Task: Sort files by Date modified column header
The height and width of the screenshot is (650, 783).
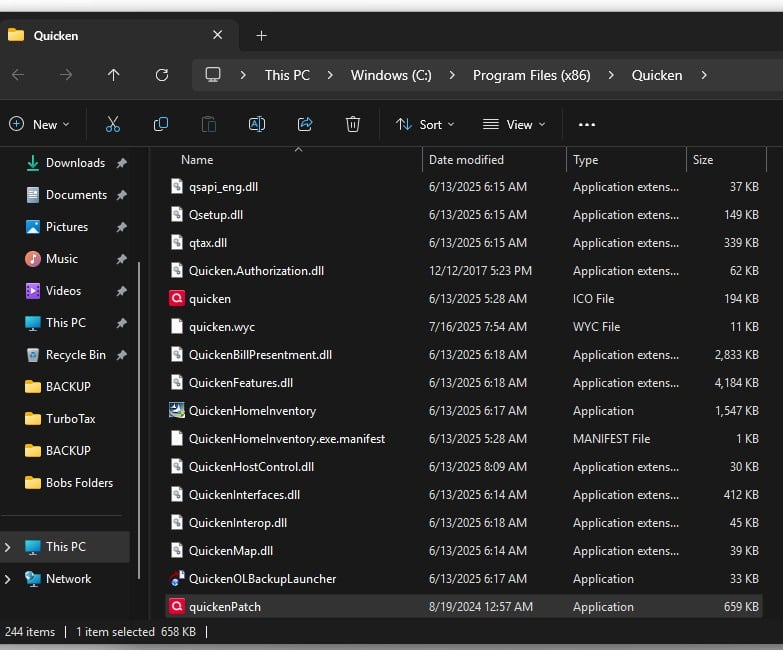Action: (466, 160)
